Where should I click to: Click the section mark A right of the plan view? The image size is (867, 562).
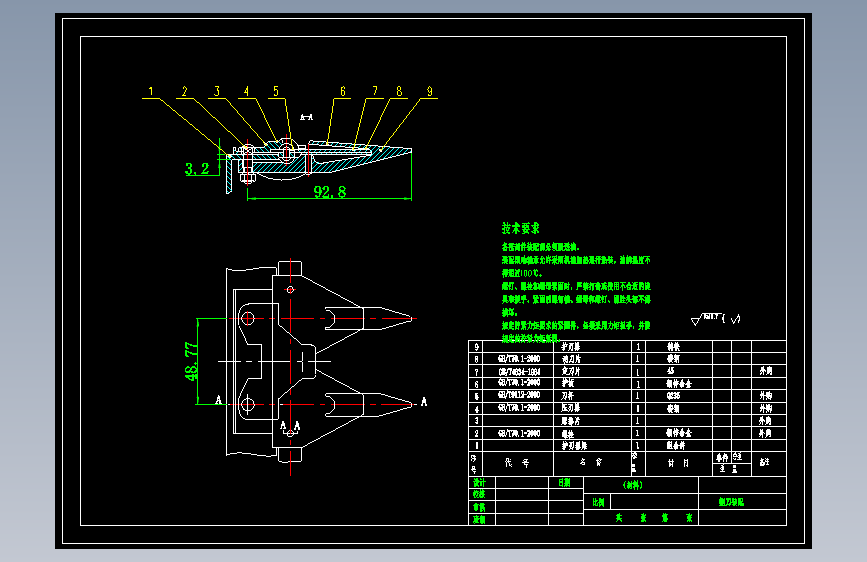(424, 402)
